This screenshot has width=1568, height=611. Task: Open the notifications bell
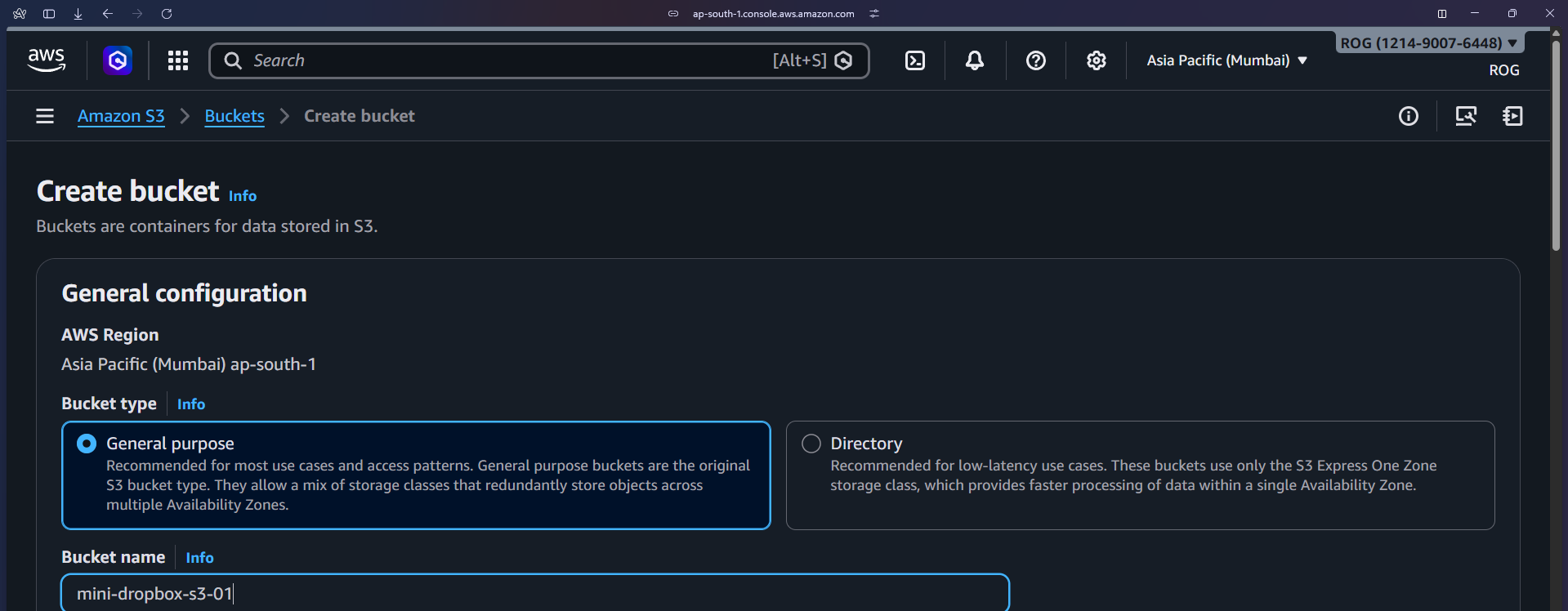[x=974, y=60]
